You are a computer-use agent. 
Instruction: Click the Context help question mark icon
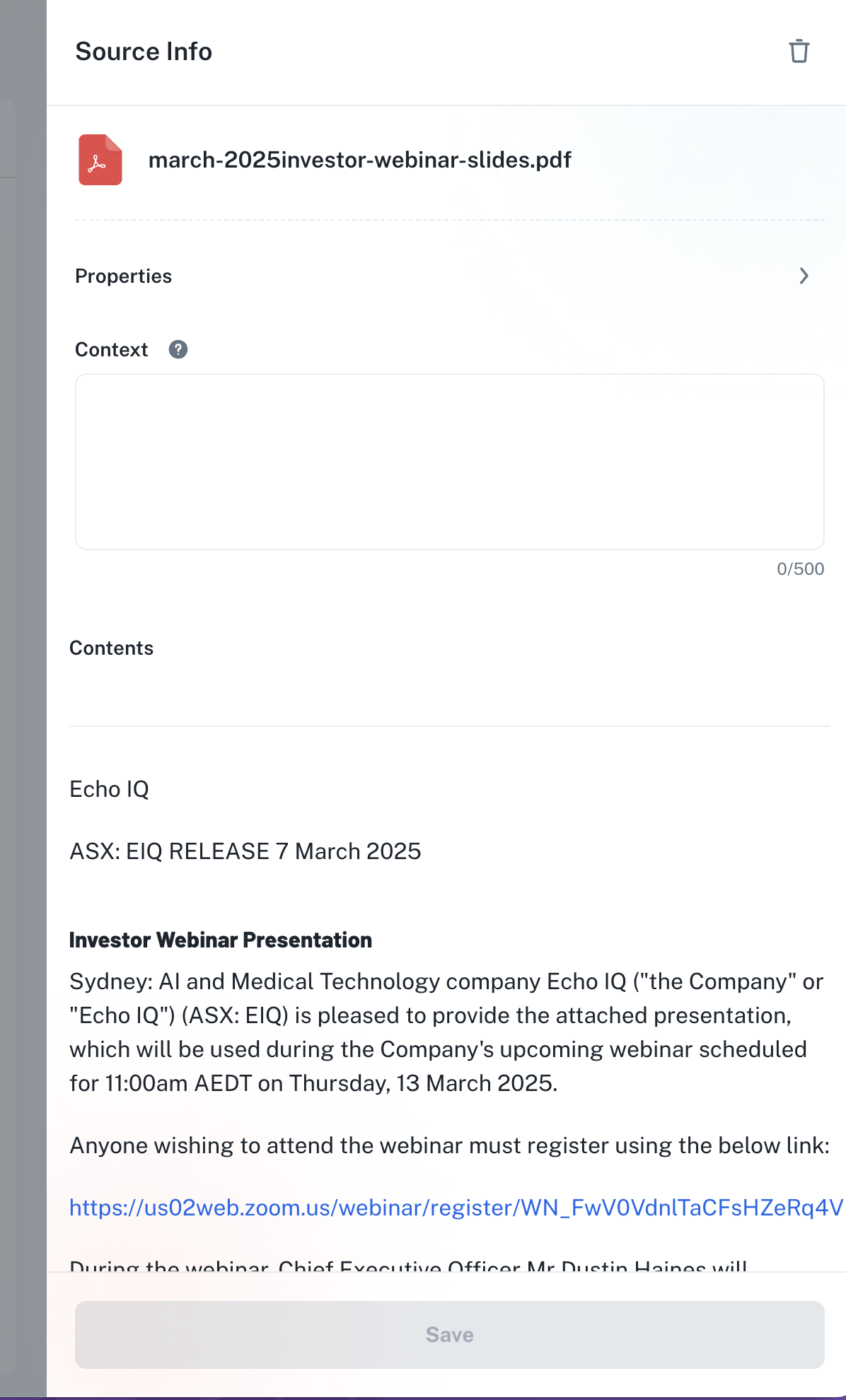point(178,349)
